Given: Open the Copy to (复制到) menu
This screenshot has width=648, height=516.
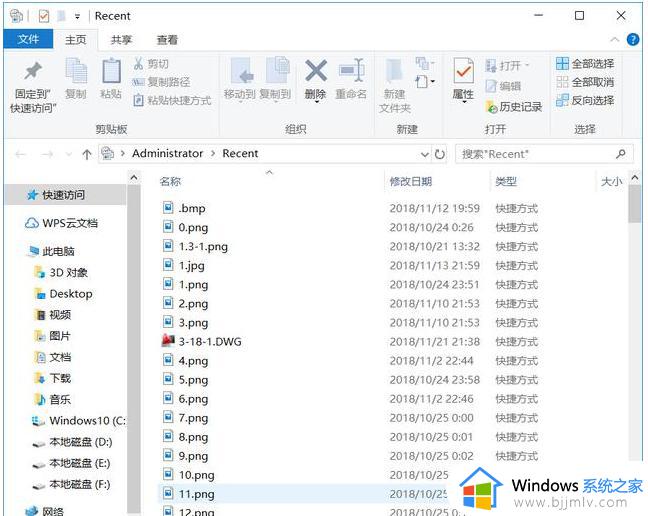Looking at the screenshot, I should tap(275, 79).
